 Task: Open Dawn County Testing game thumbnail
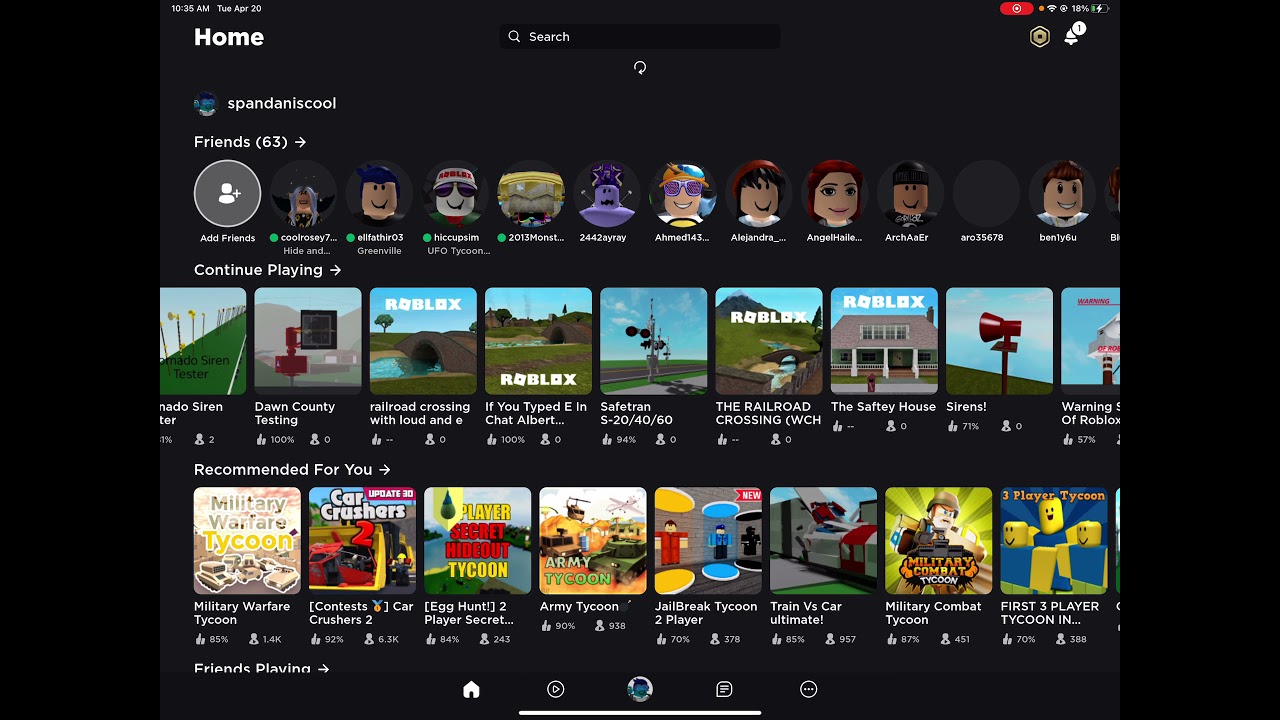[x=308, y=341]
